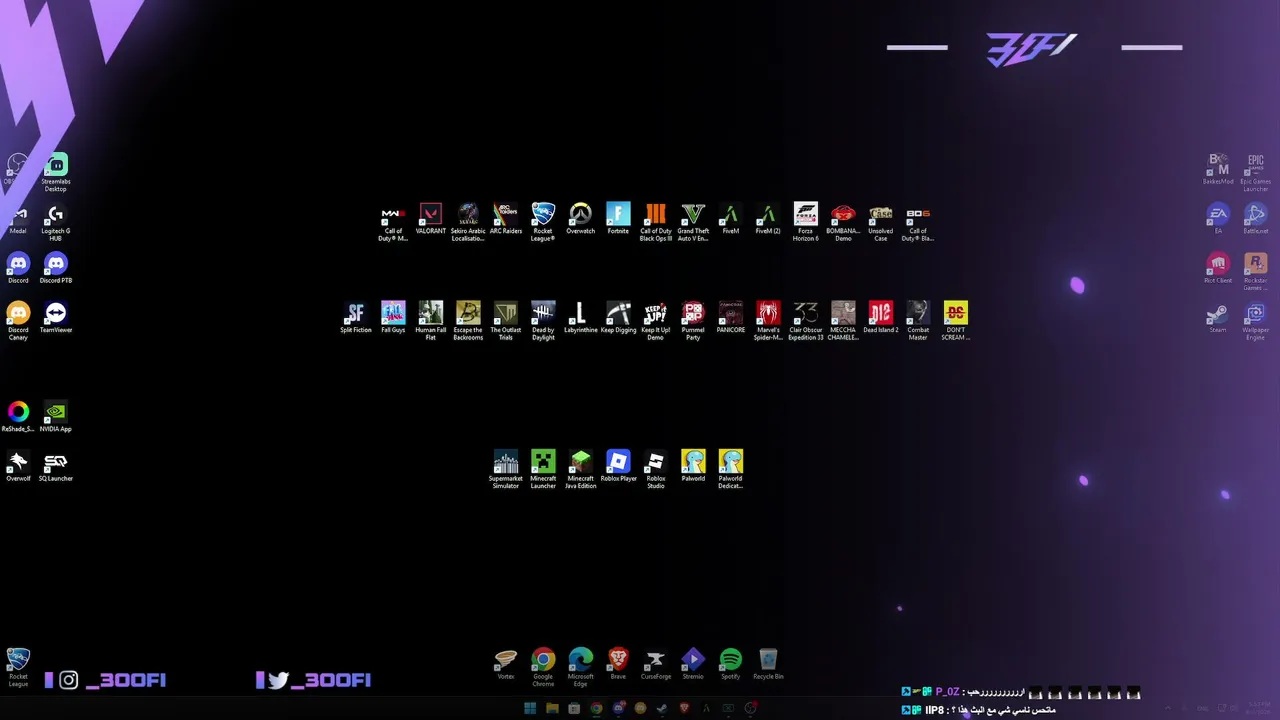
Task: Open File Explorer from the taskbar
Action: (552, 709)
